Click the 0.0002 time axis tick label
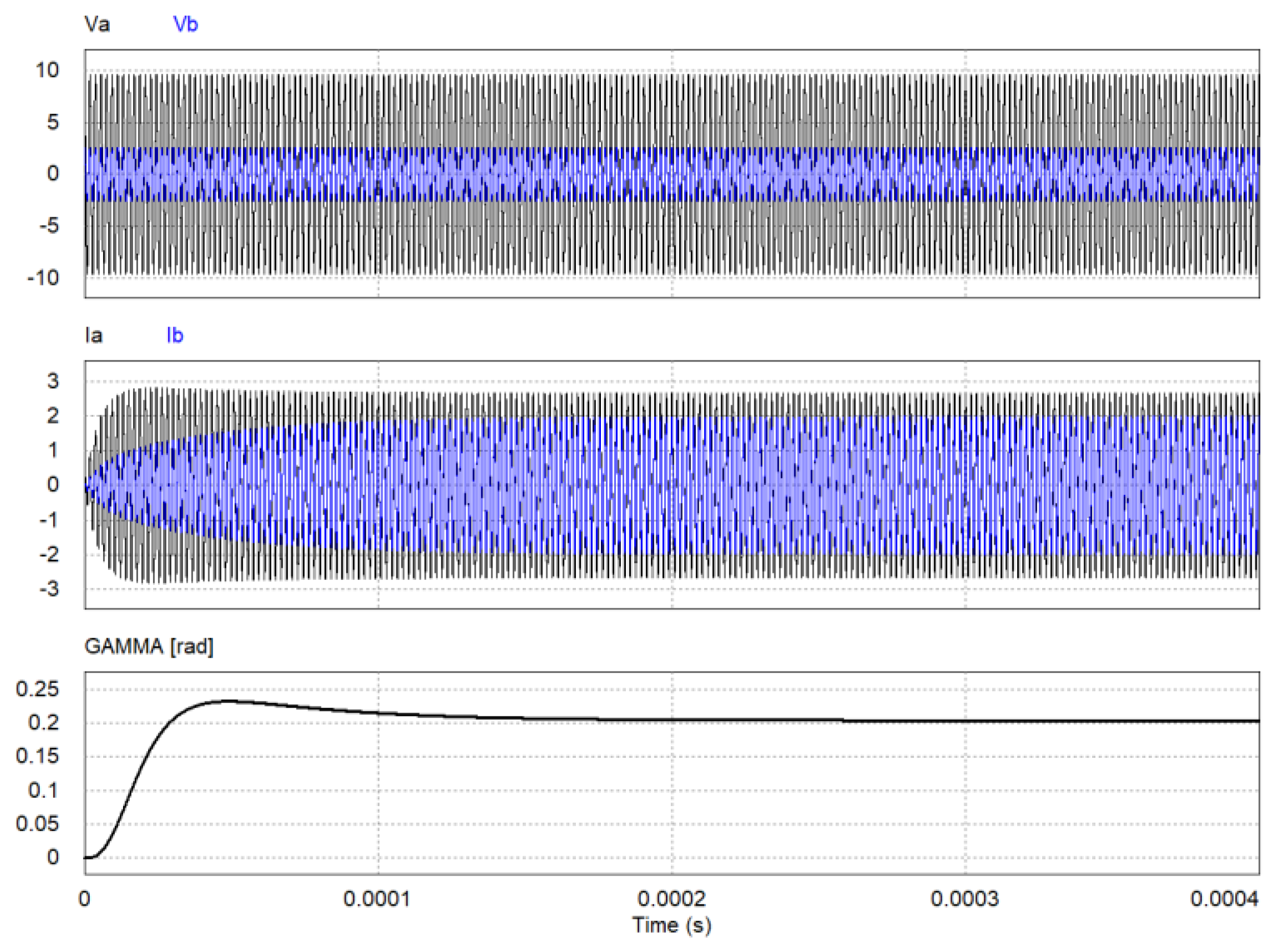The width and height of the screenshot is (1280, 952). [671, 899]
